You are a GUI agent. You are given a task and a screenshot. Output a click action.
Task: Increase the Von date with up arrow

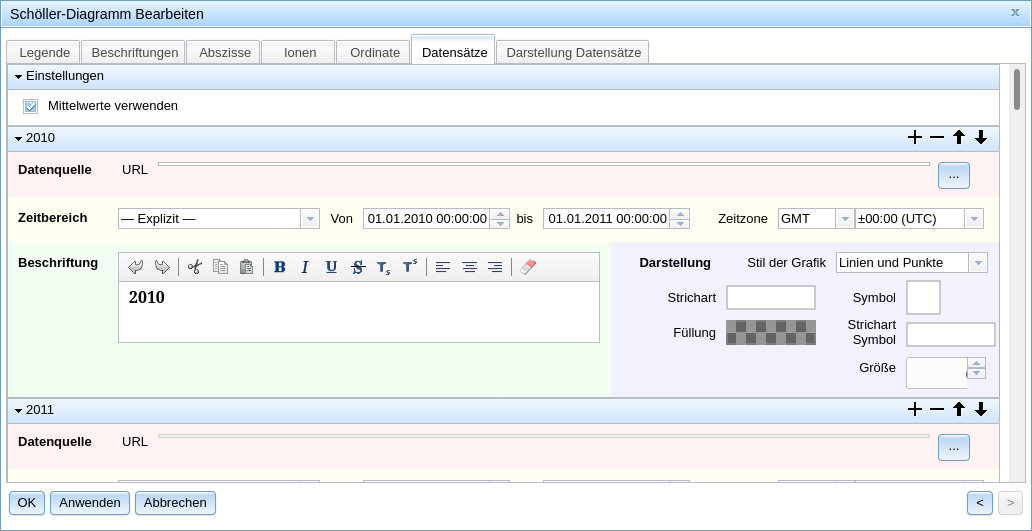coord(501,214)
